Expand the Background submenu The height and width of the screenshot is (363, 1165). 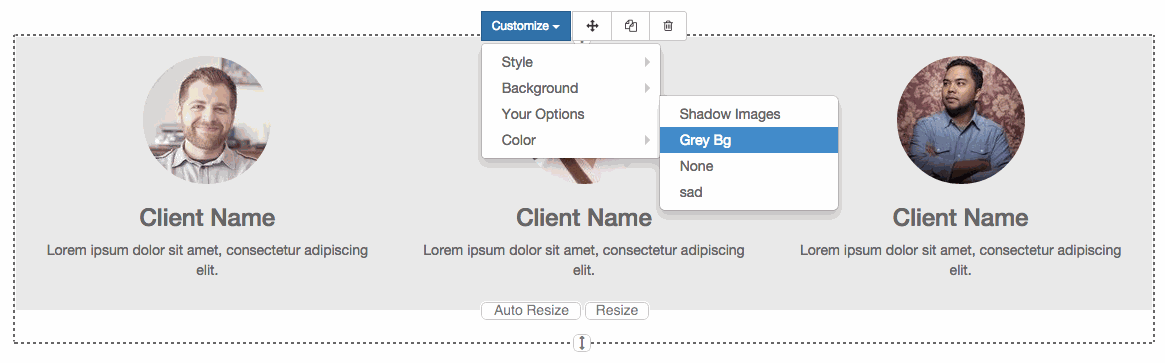click(571, 88)
